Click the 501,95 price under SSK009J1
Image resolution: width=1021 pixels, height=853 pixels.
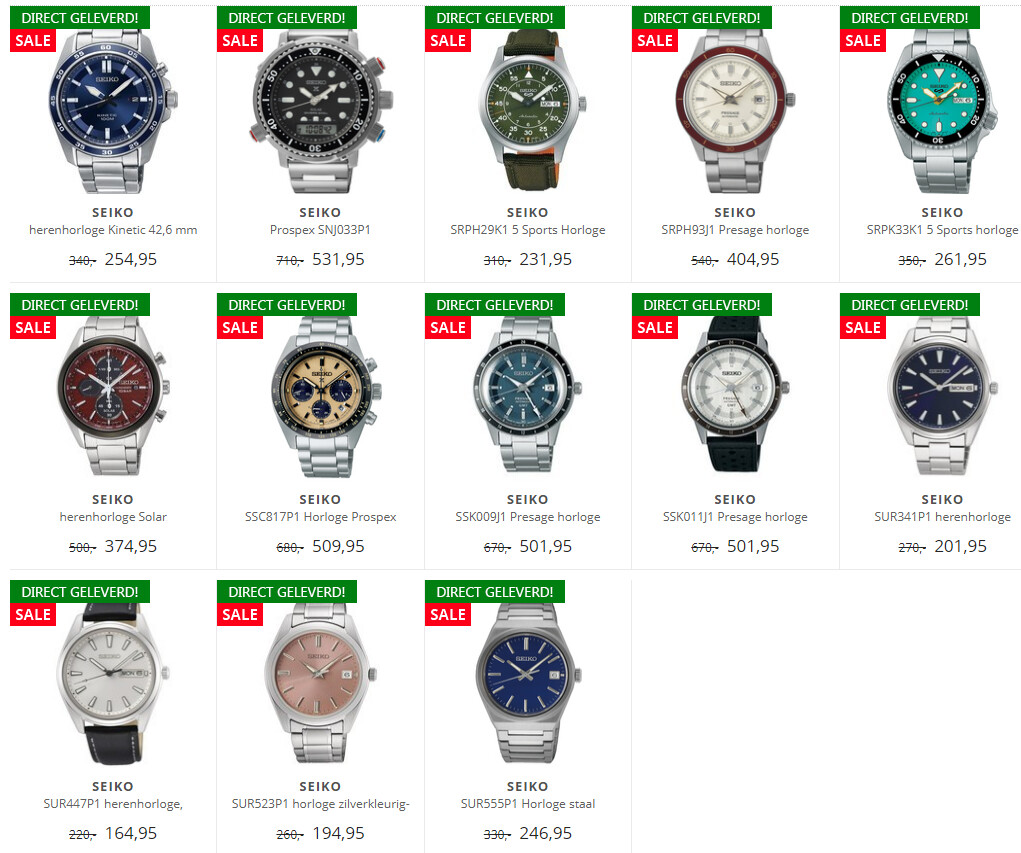(545, 546)
